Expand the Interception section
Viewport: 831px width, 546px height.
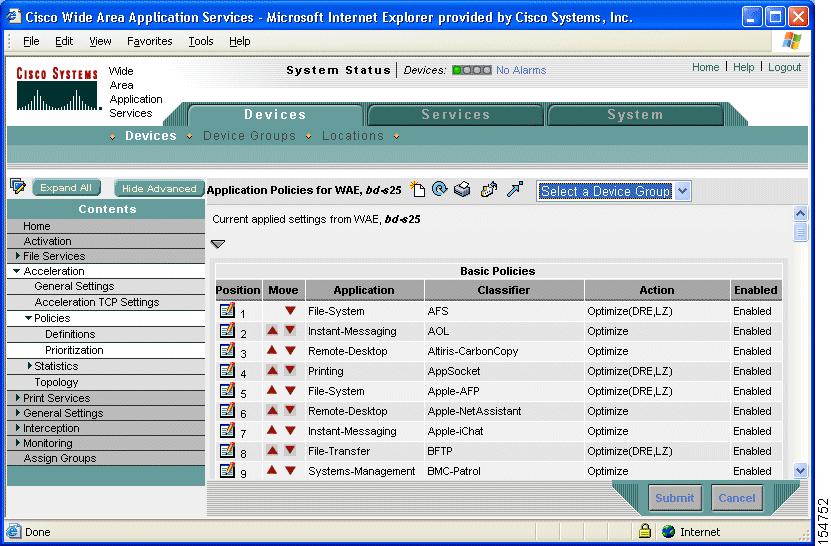(17, 427)
